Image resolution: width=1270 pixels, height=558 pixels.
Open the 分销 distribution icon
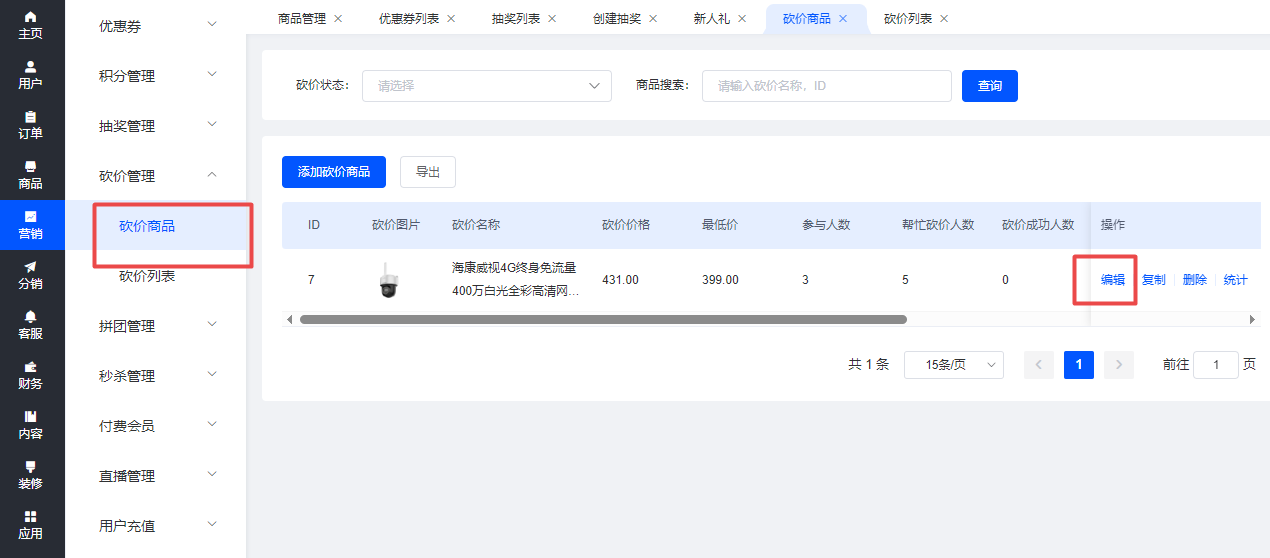pyautogui.click(x=31, y=274)
